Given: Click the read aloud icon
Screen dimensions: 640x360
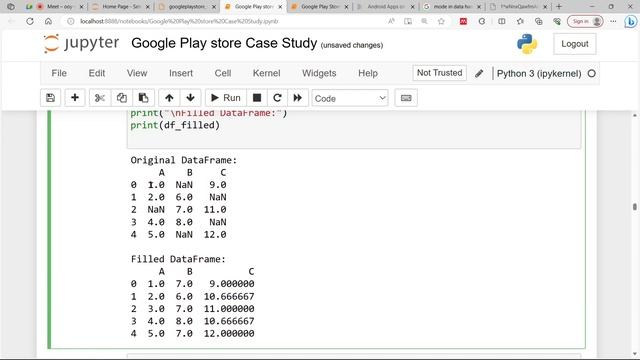Looking at the screenshot, I should (391, 21).
